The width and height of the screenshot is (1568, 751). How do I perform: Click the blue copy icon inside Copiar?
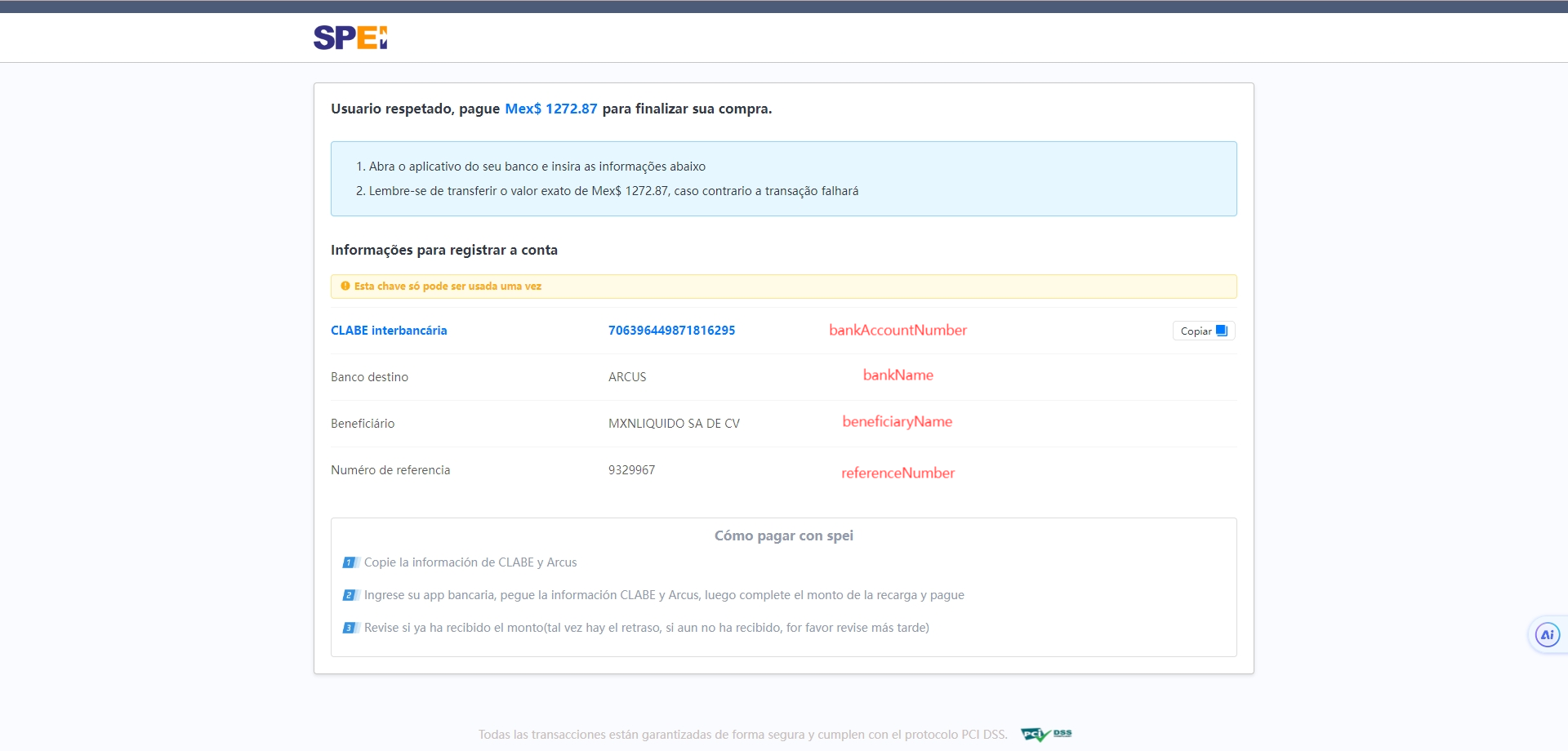coord(1222,331)
